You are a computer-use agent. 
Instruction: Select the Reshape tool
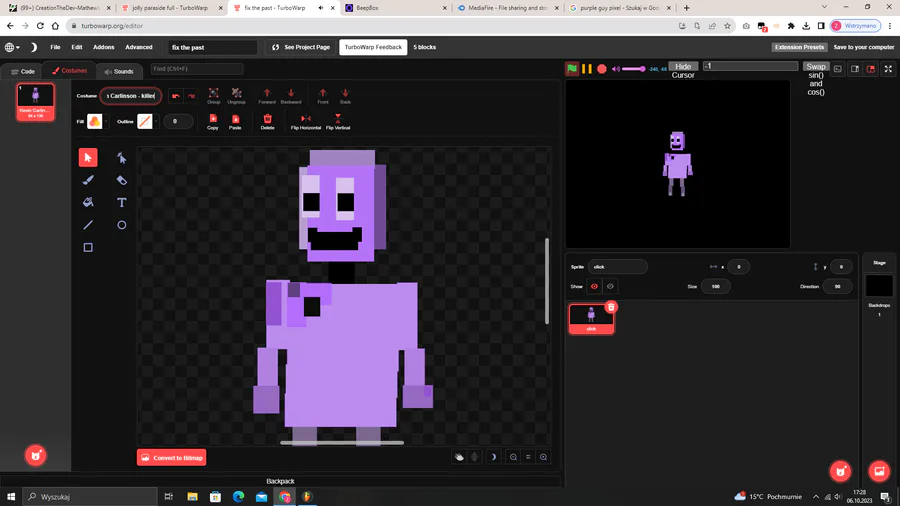point(122,157)
